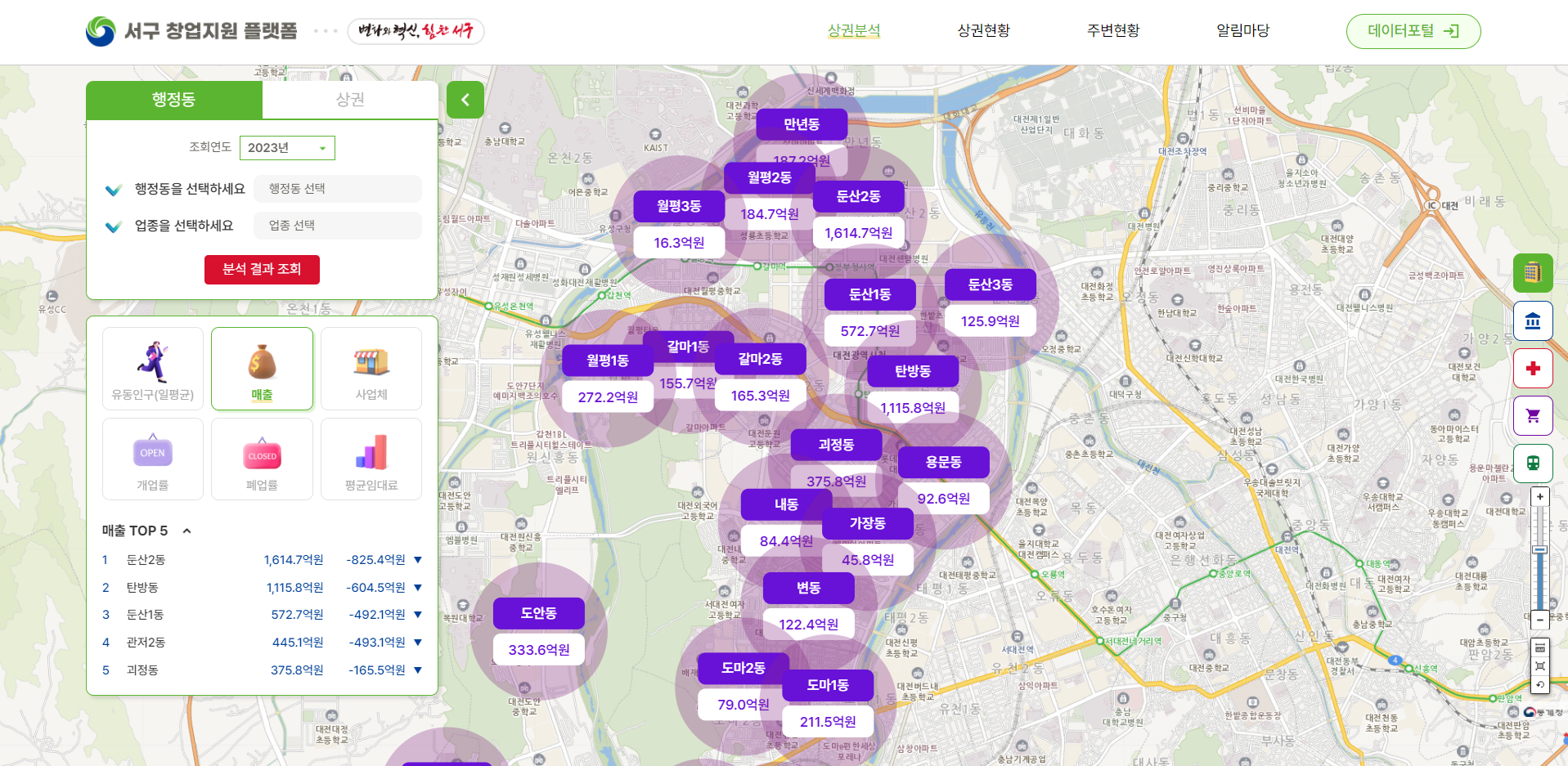This screenshot has height=766, width=1568.
Task: Expand the 탄방동 row arrow
Action: (x=418, y=588)
